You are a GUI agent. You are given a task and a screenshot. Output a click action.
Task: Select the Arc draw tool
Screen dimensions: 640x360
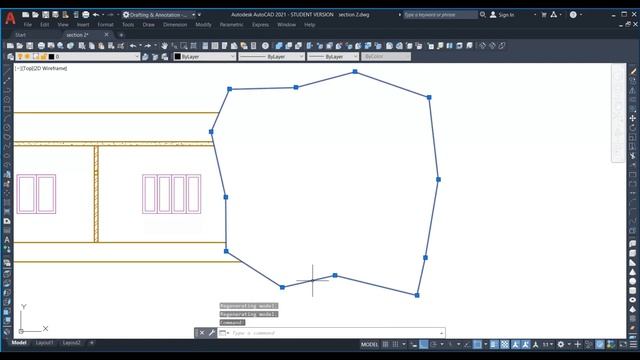coord(7,119)
